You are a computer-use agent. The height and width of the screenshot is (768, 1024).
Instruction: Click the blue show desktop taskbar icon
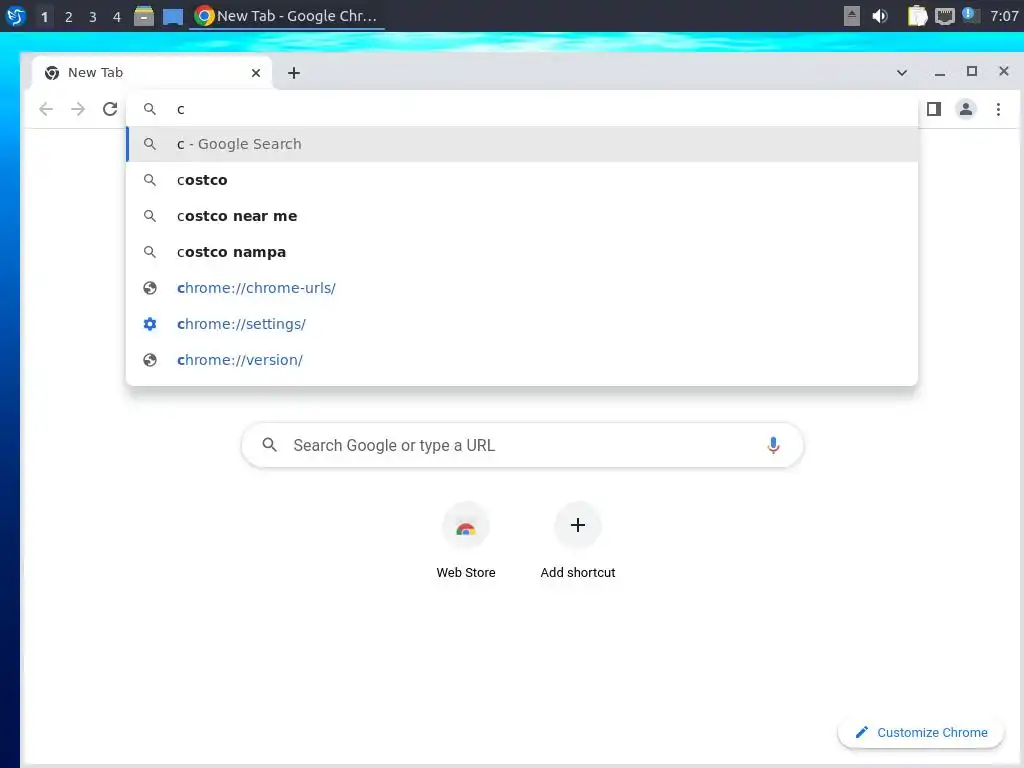pyautogui.click(x=173, y=16)
